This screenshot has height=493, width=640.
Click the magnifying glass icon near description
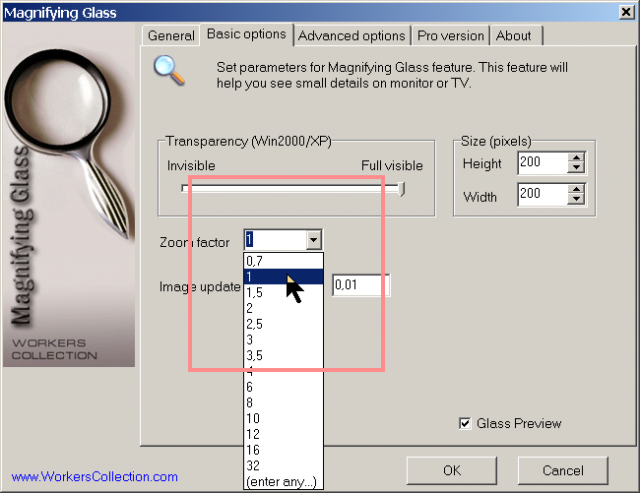169,71
